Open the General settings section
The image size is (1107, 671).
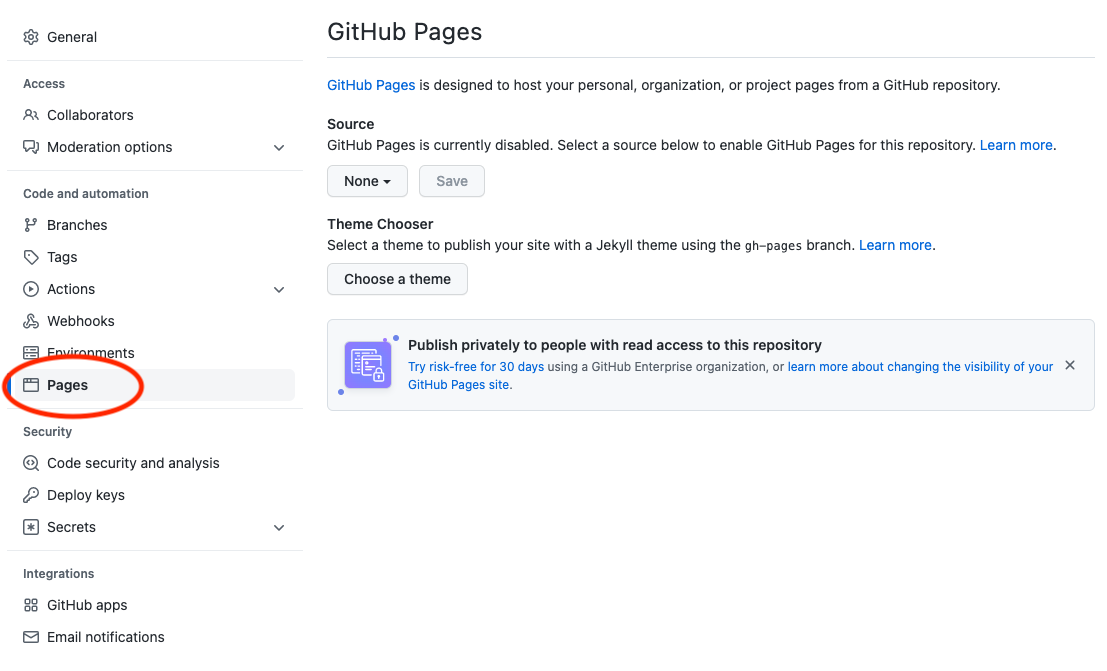pos(71,37)
